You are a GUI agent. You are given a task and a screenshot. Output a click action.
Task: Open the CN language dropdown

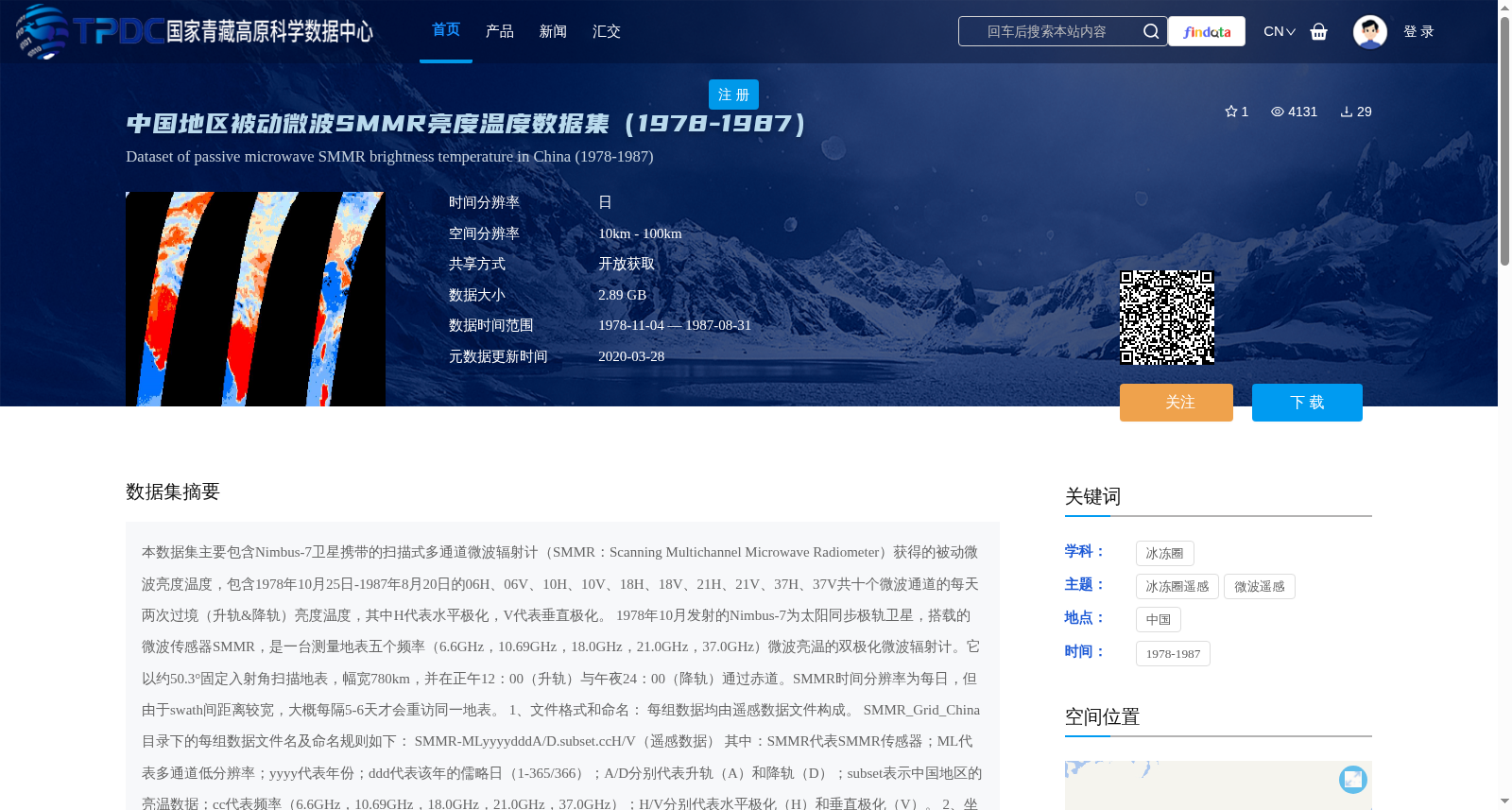pyautogui.click(x=1279, y=31)
